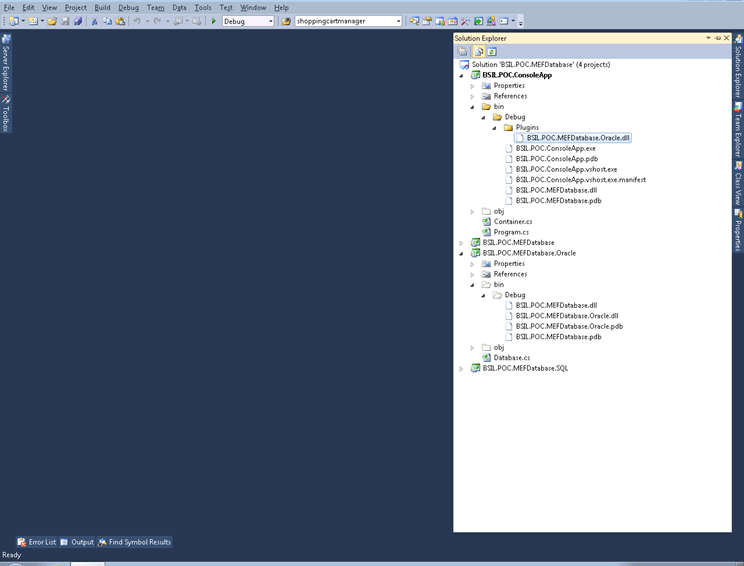Open the Window menu
This screenshot has height=566, width=744.
(253, 8)
